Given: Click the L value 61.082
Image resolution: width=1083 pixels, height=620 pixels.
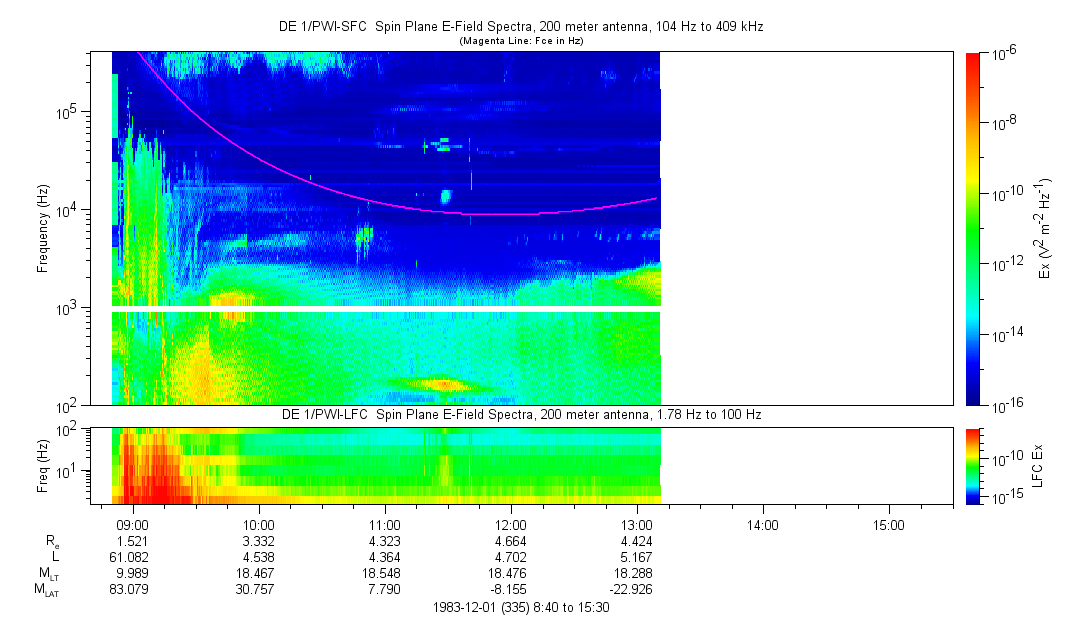Looking at the screenshot, I should pos(129,557).
